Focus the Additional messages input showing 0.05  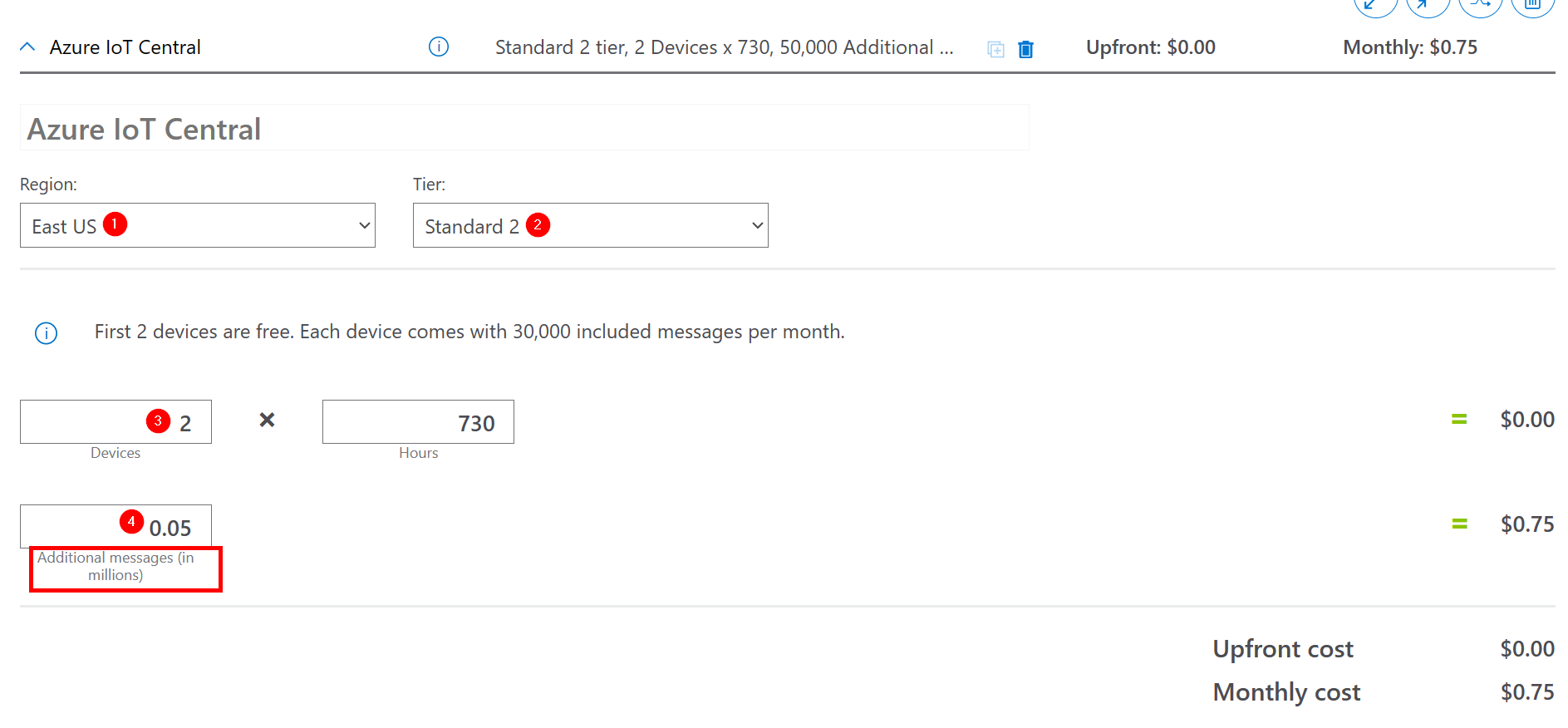click(x=116, y=526)
